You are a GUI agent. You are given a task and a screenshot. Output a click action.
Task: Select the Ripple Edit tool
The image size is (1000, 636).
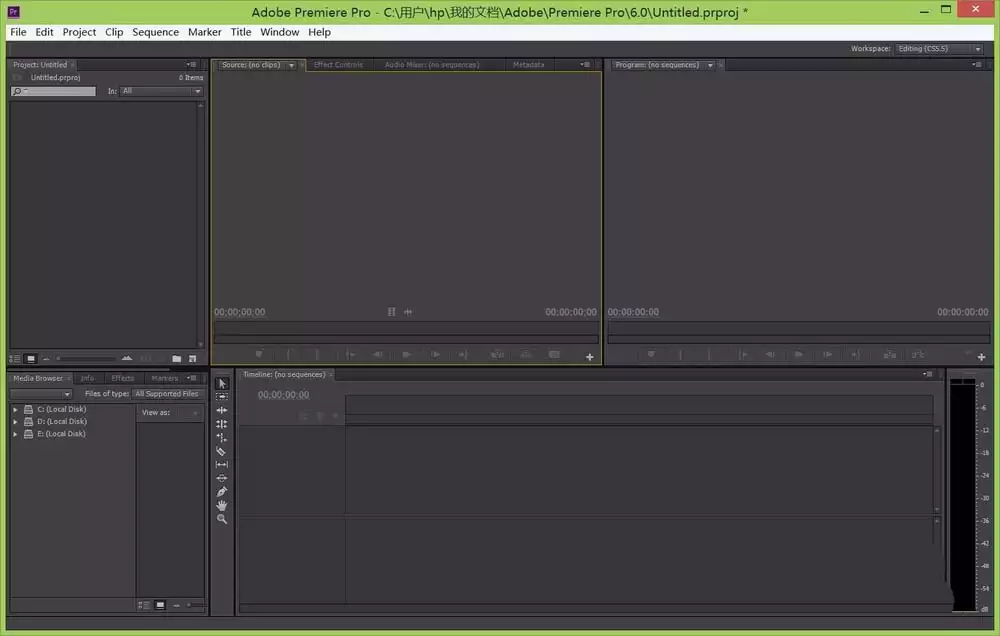point(222,410)
